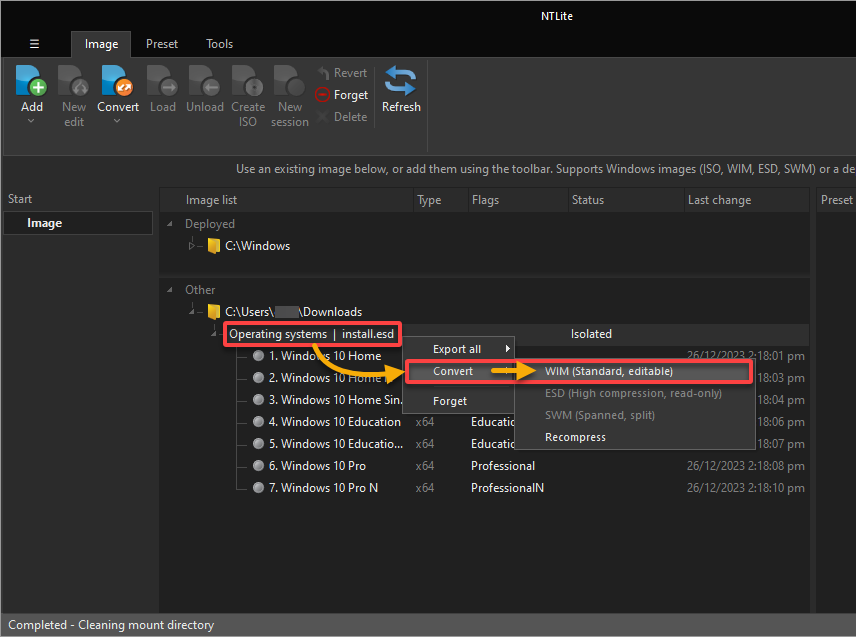Click the disc icon for Windows 10 Pro
Image resolution: width=856 pixels, height=637 pixels.
click(x=259, y=466)
